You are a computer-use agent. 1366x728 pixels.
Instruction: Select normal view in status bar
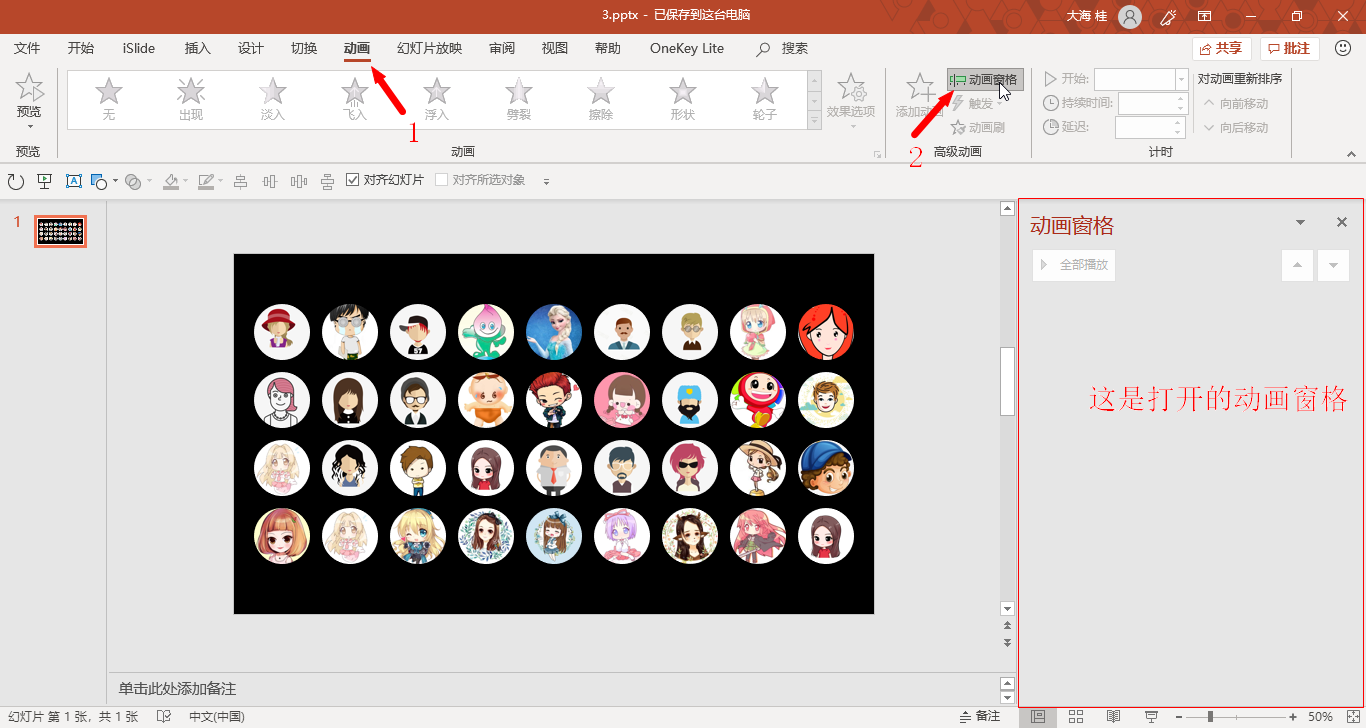point(1038,716)
